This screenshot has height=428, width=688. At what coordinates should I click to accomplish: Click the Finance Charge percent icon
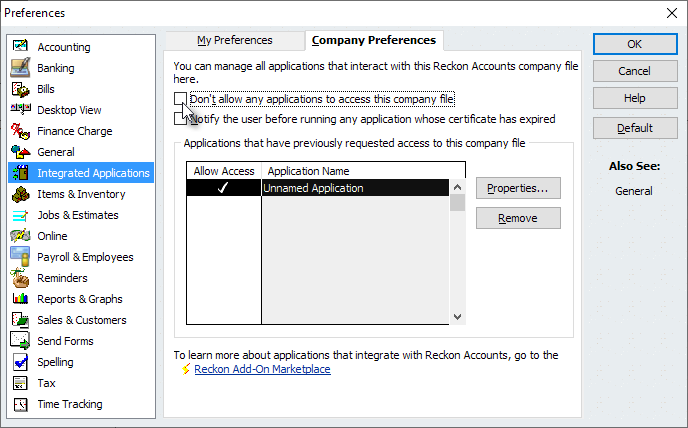(x=20, y=131)
